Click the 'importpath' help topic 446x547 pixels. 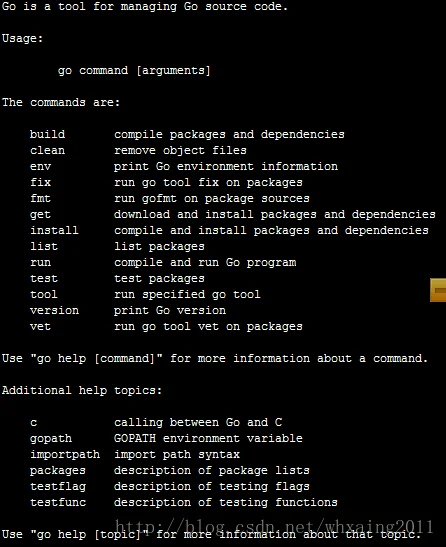point(65,455)
